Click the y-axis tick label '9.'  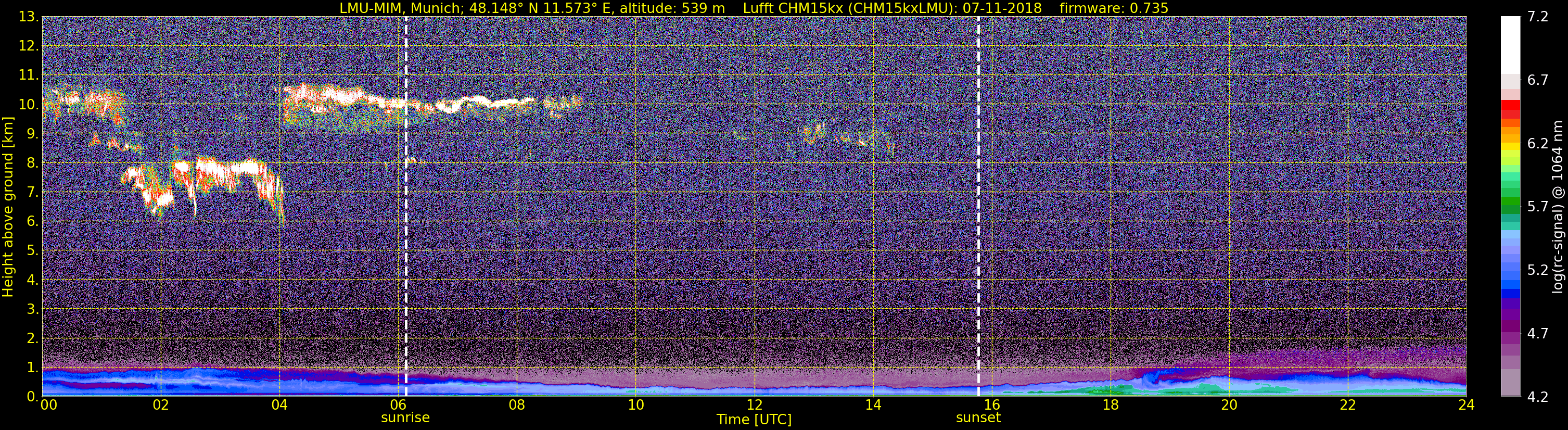[x=32, y=134]
